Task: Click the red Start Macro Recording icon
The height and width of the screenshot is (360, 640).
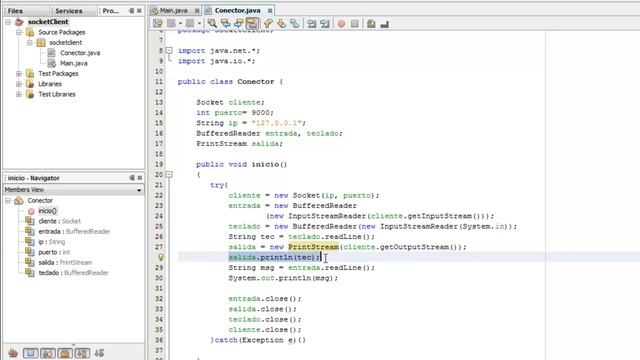Action: tap(342, 24)
